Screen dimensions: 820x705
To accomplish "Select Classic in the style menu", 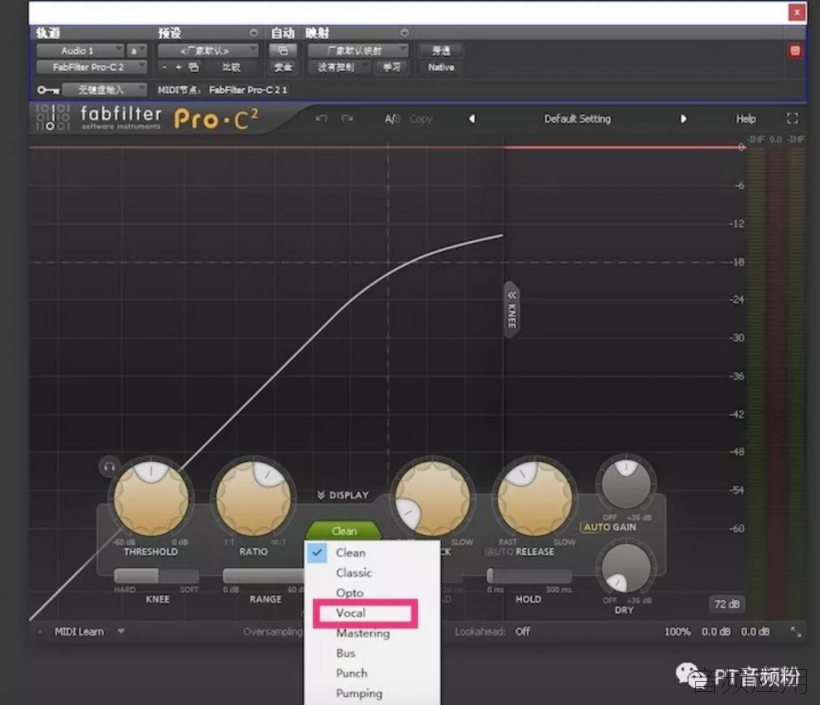I will [x=371, y=573].
